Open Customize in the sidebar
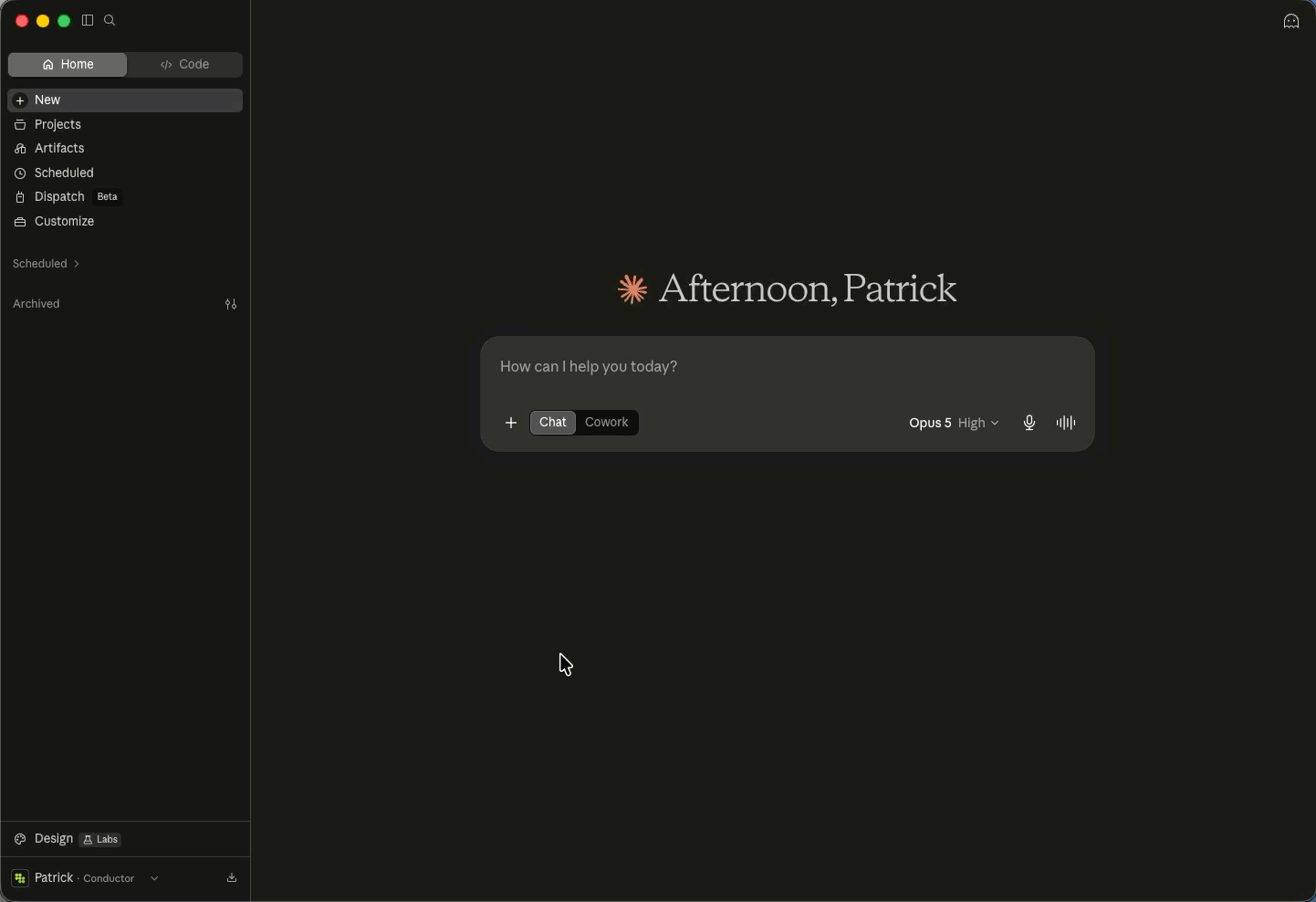This screenshot has width=1316, height=902. (125, 221)
